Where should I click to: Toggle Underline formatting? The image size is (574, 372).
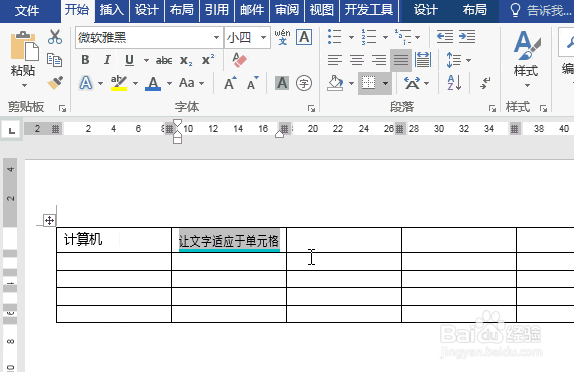[129, 60]
